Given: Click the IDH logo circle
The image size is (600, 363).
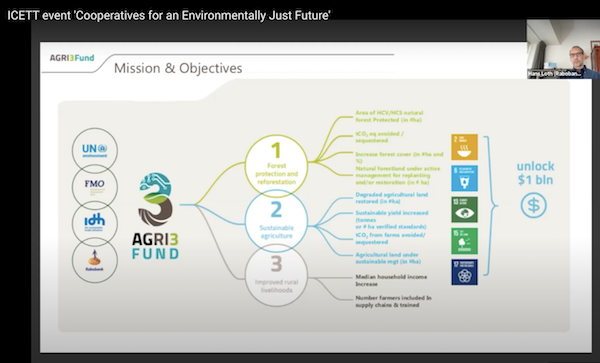Looking at the screenshot, I should (x=95, y=223).
